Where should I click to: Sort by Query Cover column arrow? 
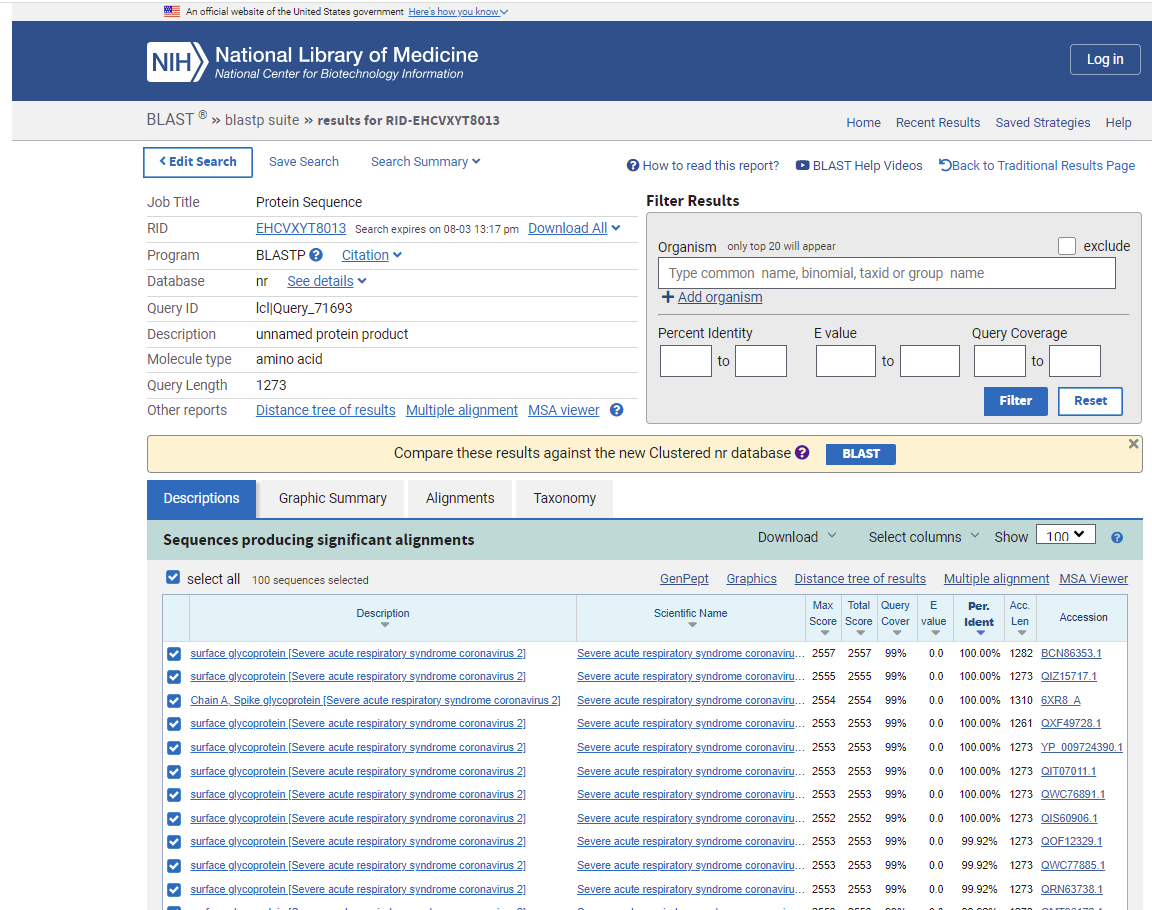pyautogui.click(x=897, y=633)
